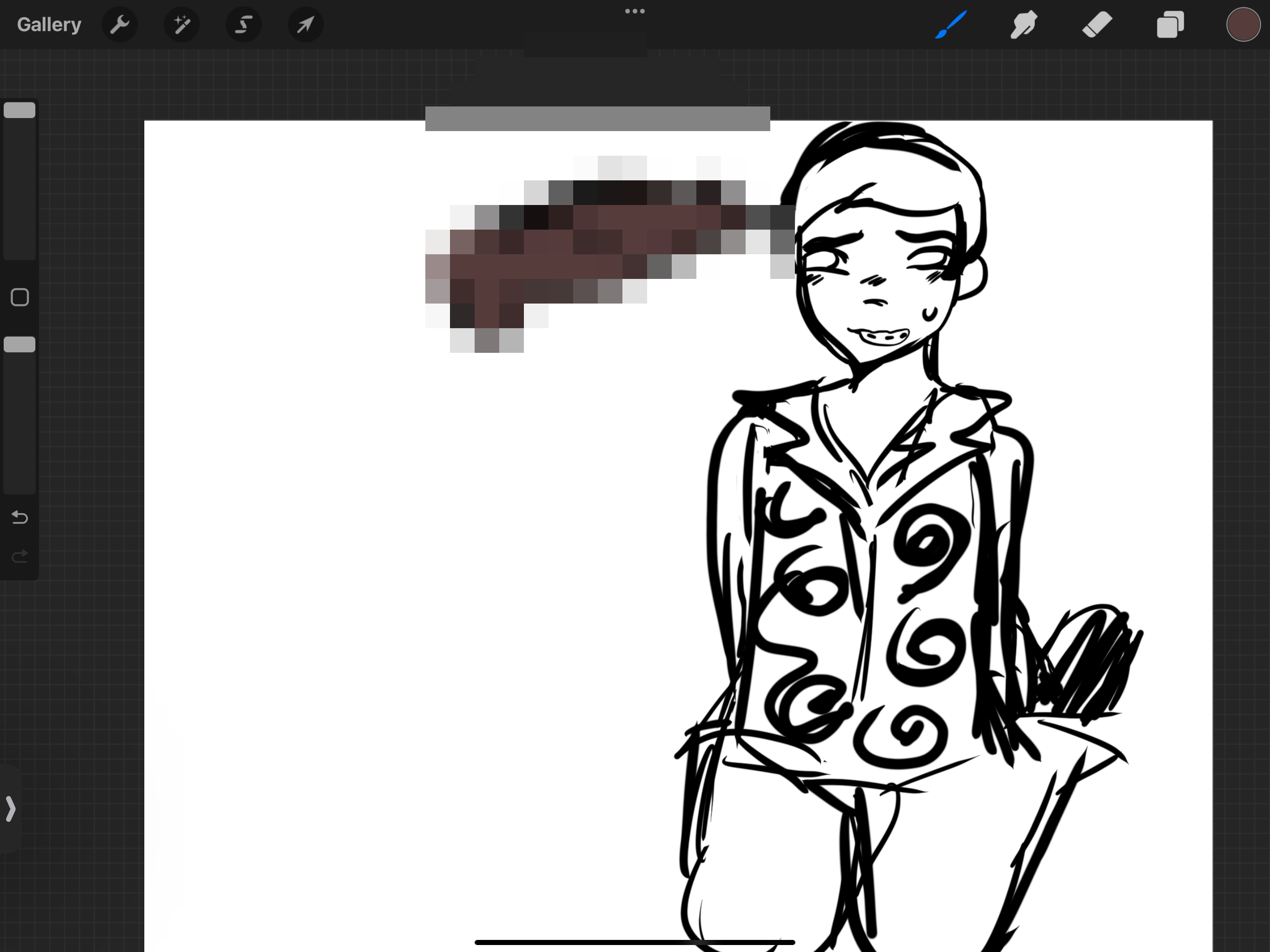This screenshot has height=952, width=1270.
Task: Click the brush size slider handle
Action: tap(20, 110)
